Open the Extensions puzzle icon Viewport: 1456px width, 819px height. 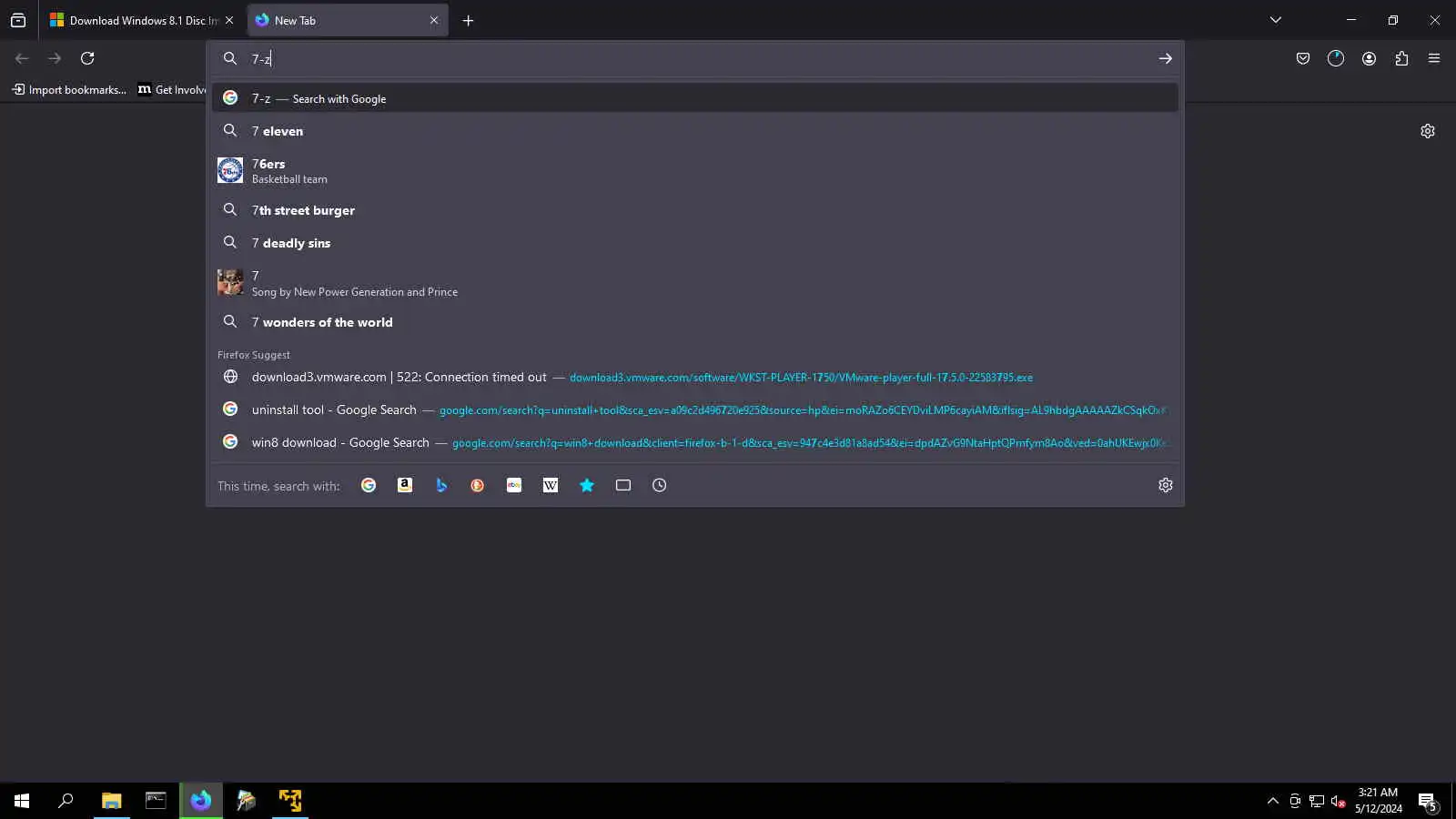[x=1401, y=58]
